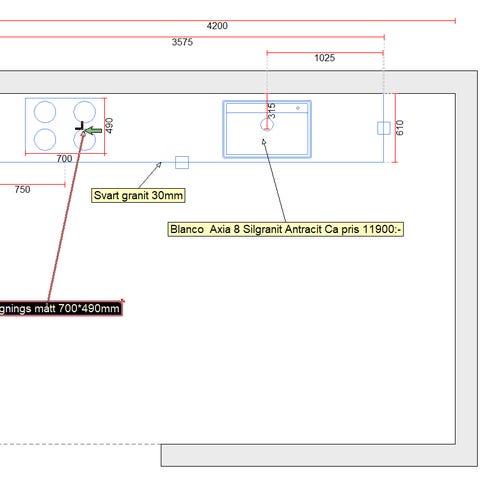Click the 490 cooktop height dimension
The height and width of the screenshot is (480, 480).
[x=109, y=125]
